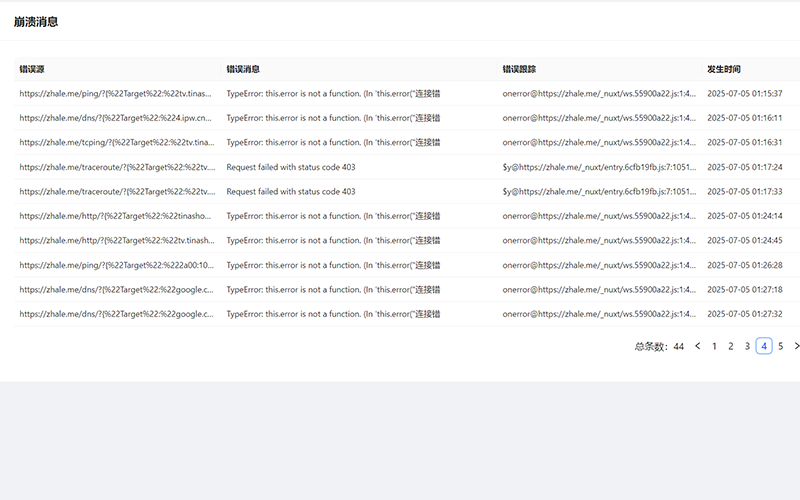This screenshot has width=800, height=500.
Task: Click the 错误跟踪 column header
Action: [519, 69]
